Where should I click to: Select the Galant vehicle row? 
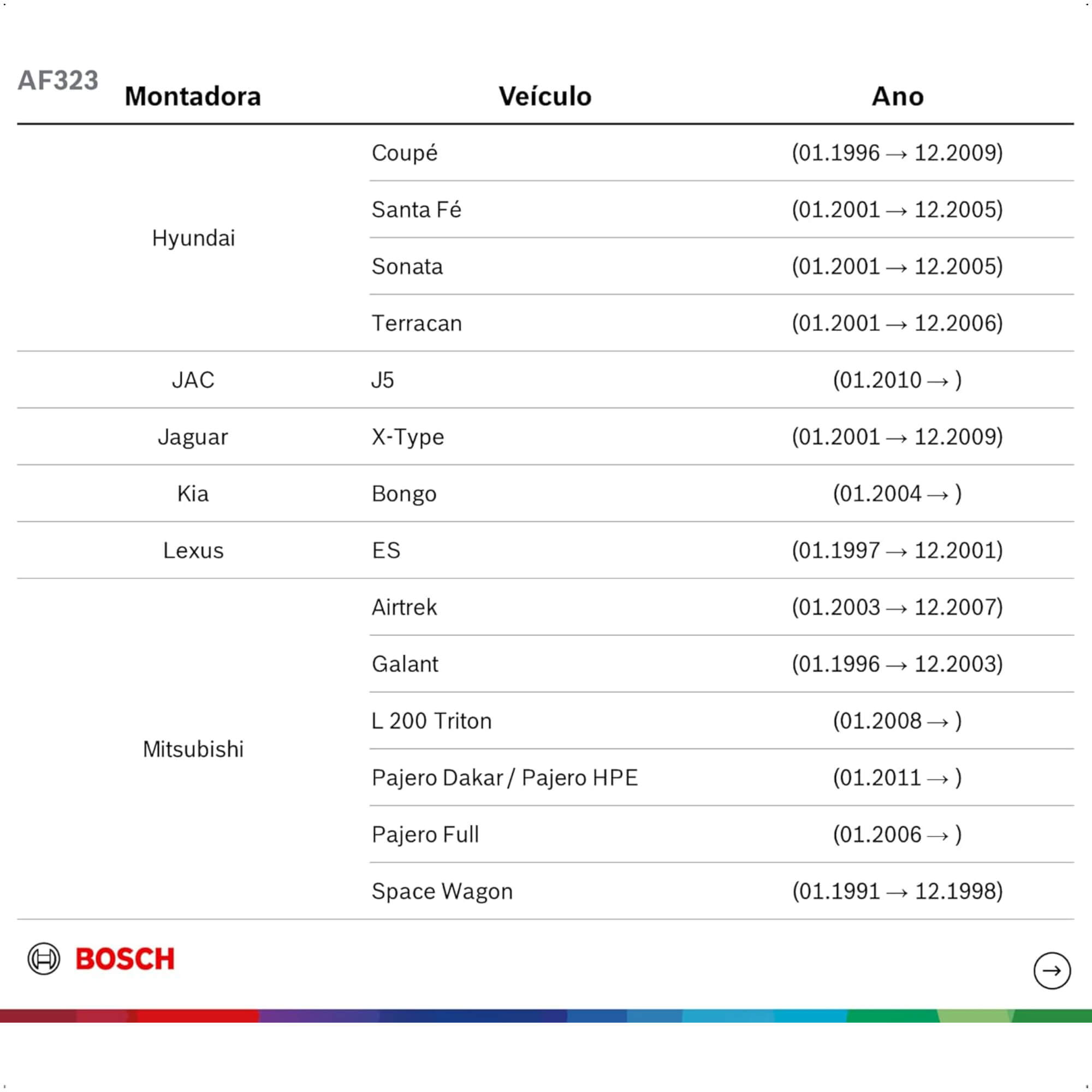point(721,664)
